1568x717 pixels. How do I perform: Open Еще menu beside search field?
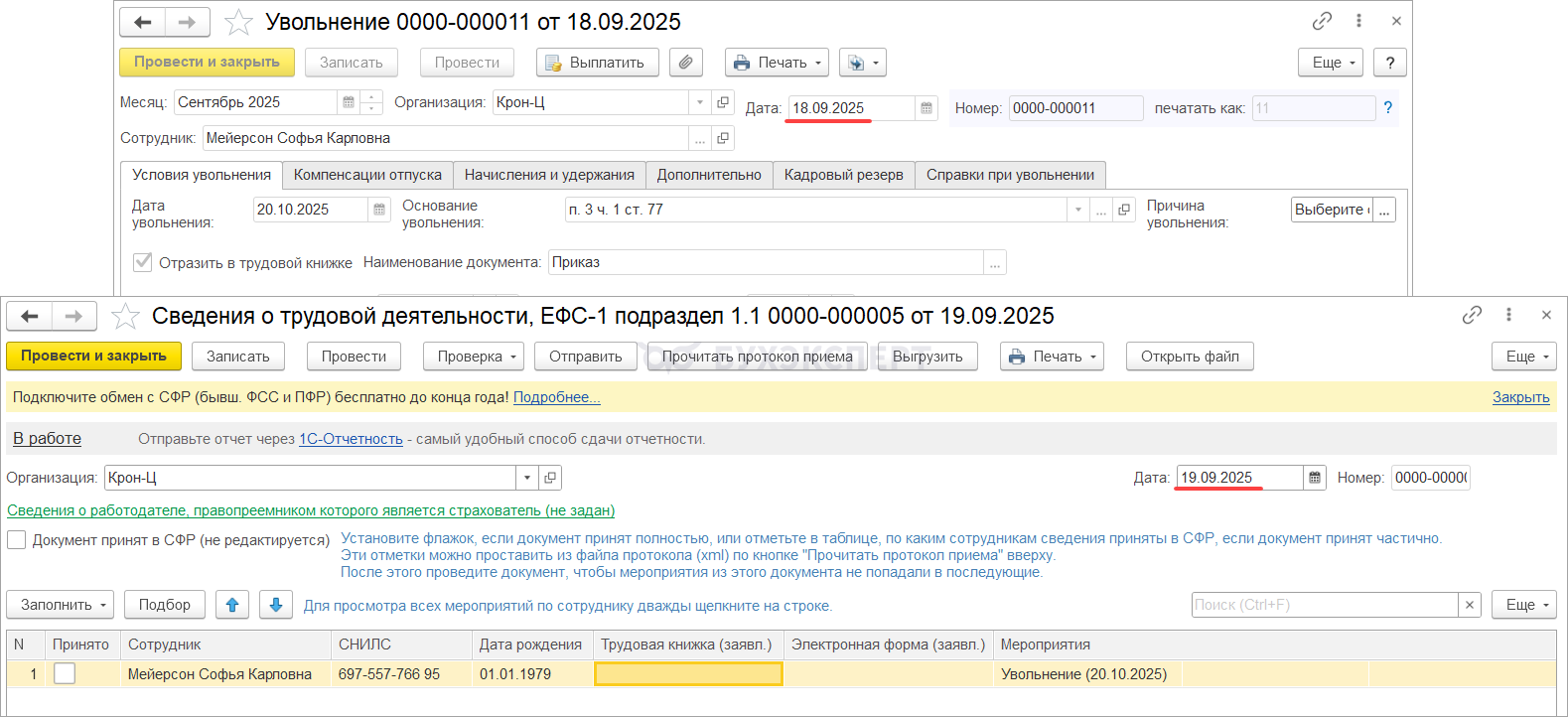[x=1524, y=605]
